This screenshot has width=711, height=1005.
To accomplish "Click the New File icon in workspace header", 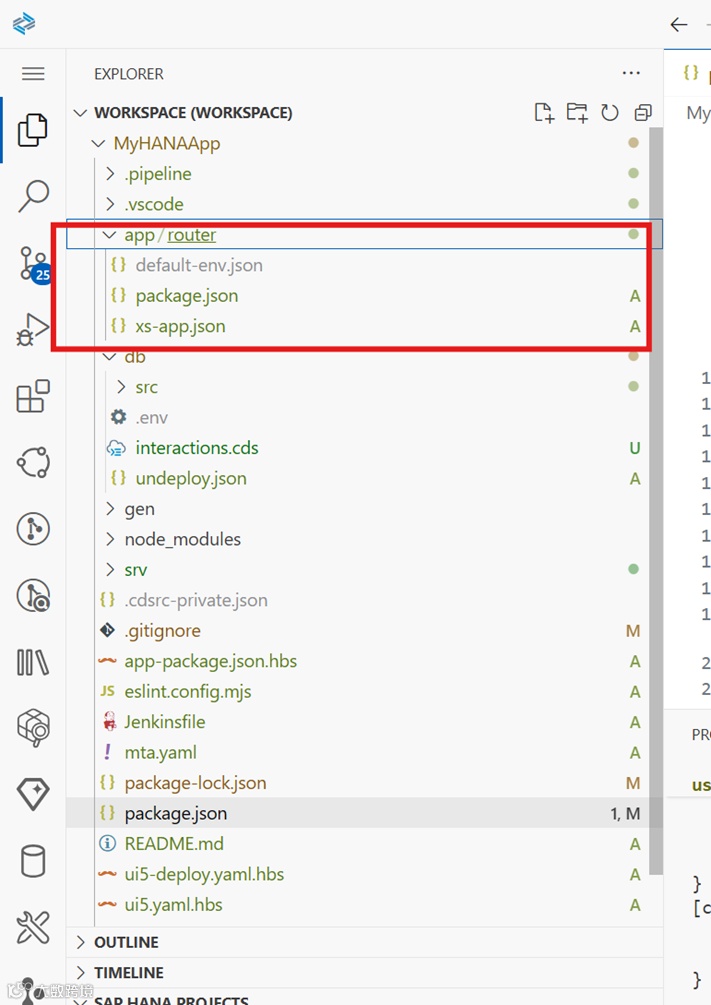I will [544, 113].
